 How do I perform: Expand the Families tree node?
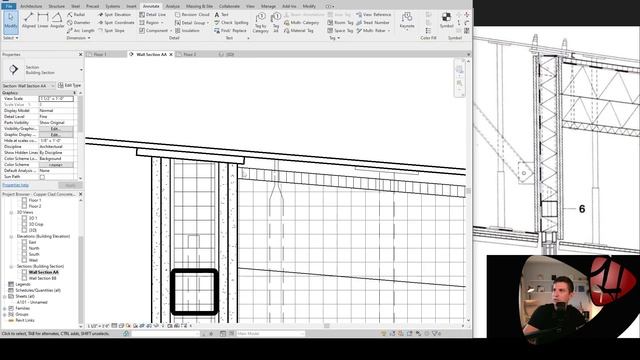5,309
